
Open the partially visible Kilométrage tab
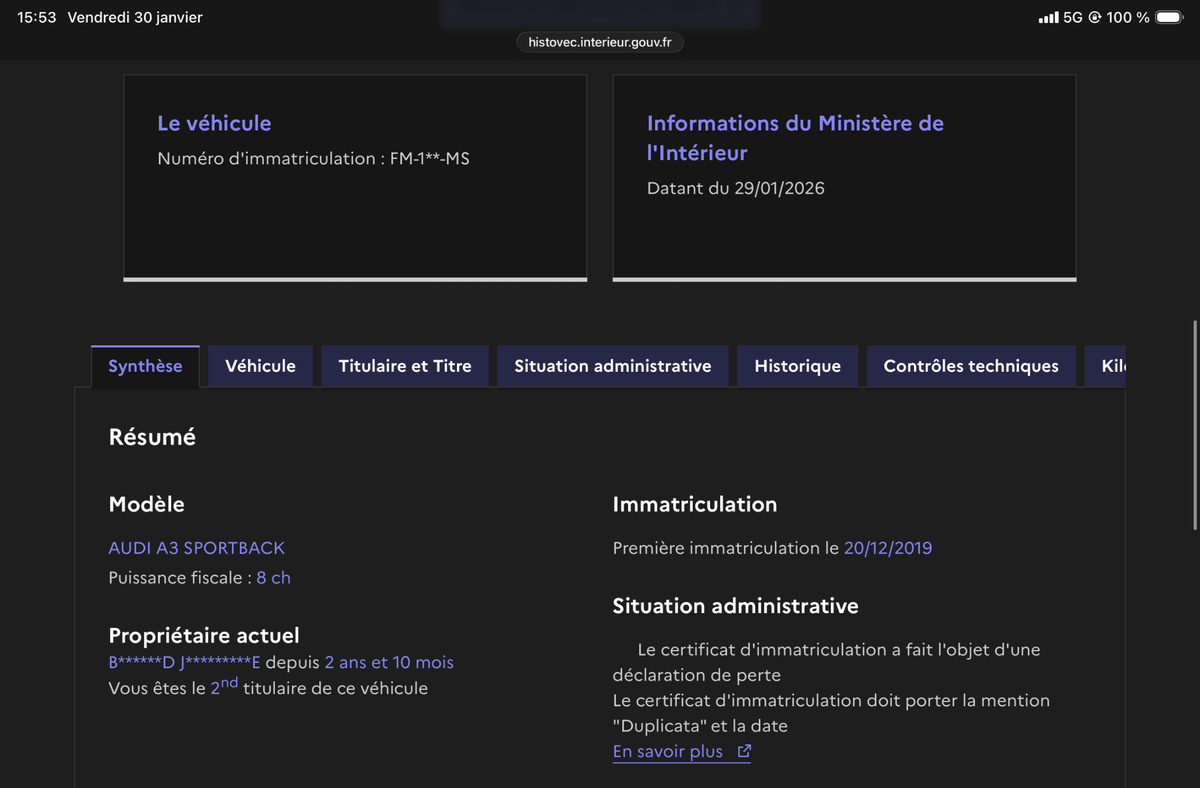(x=1112, y=366)
